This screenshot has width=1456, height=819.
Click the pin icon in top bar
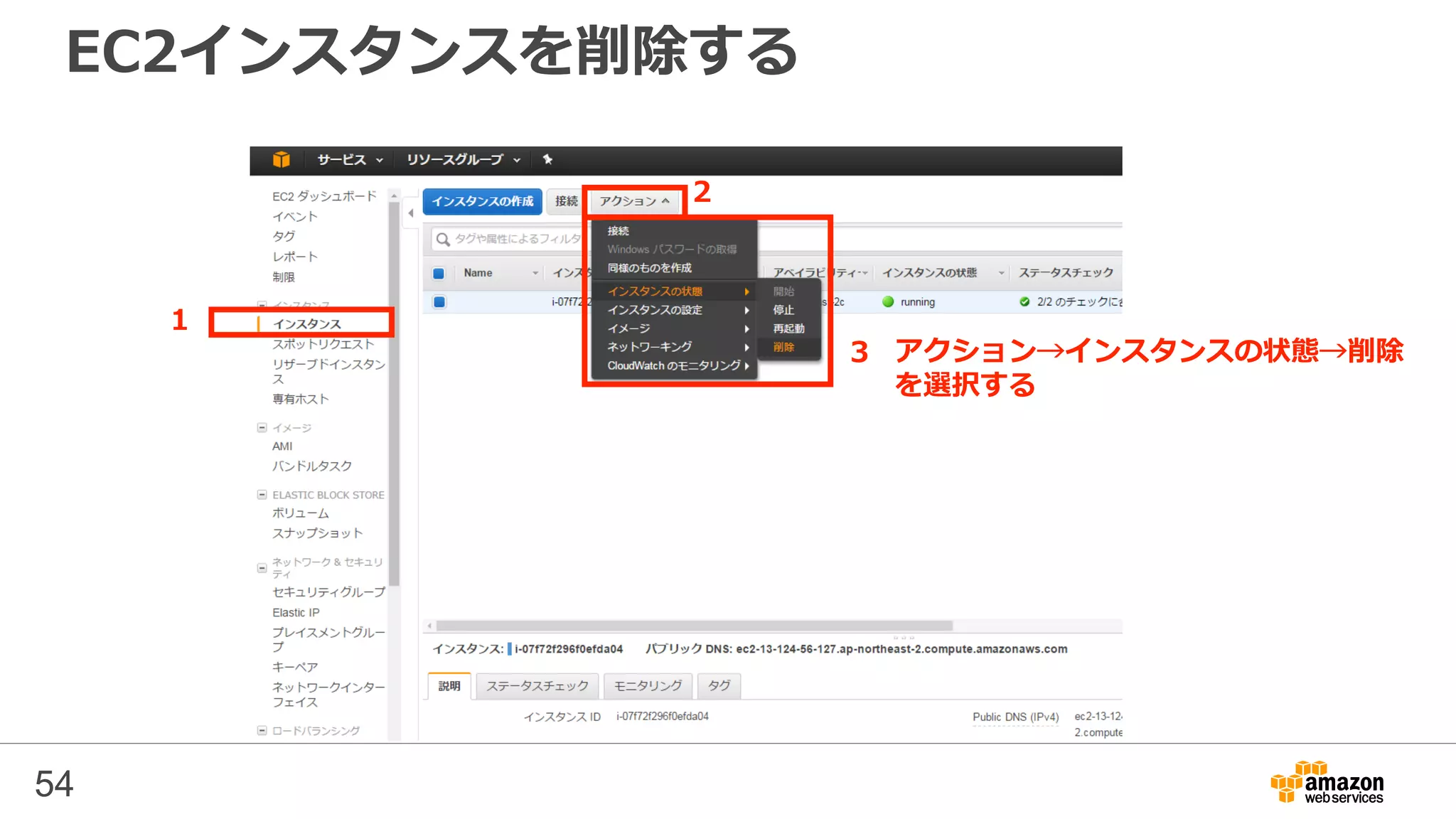[x=547, y=159]
